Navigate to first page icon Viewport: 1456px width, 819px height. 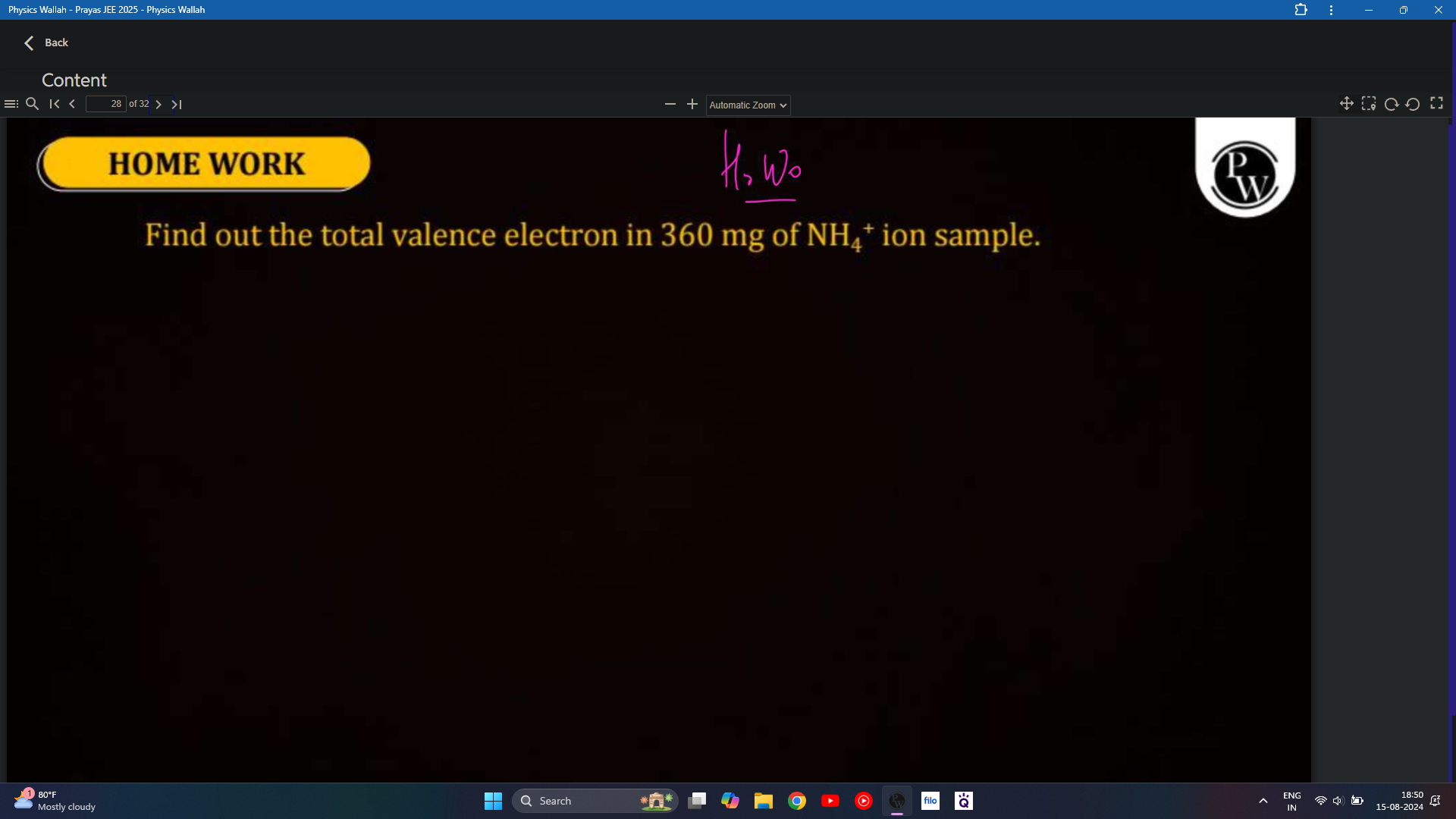coord(54,104)
